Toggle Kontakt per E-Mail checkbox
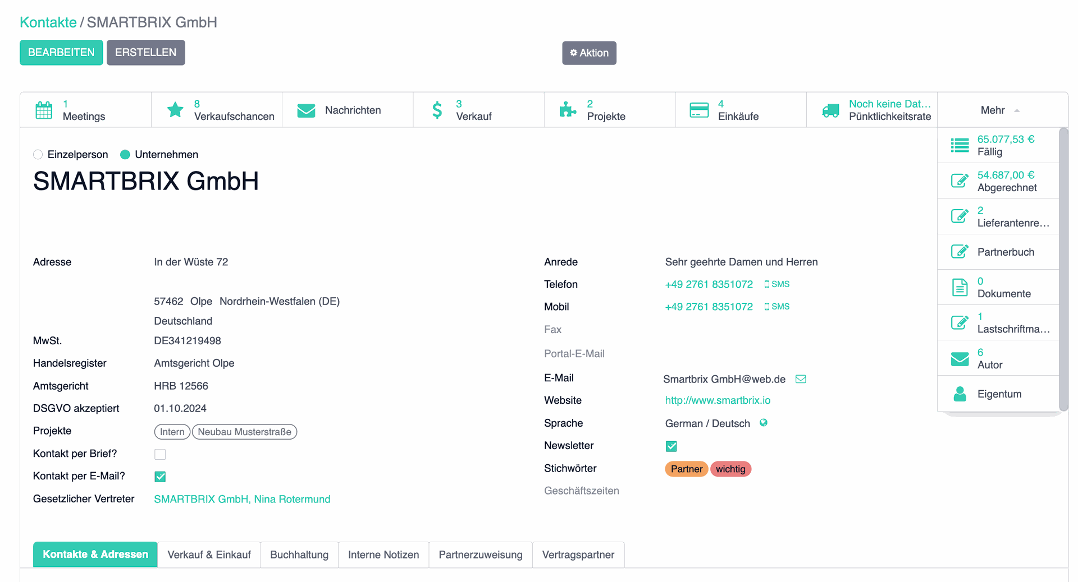This screenshot has width=1078, height=582. click(x=160, y=476)
